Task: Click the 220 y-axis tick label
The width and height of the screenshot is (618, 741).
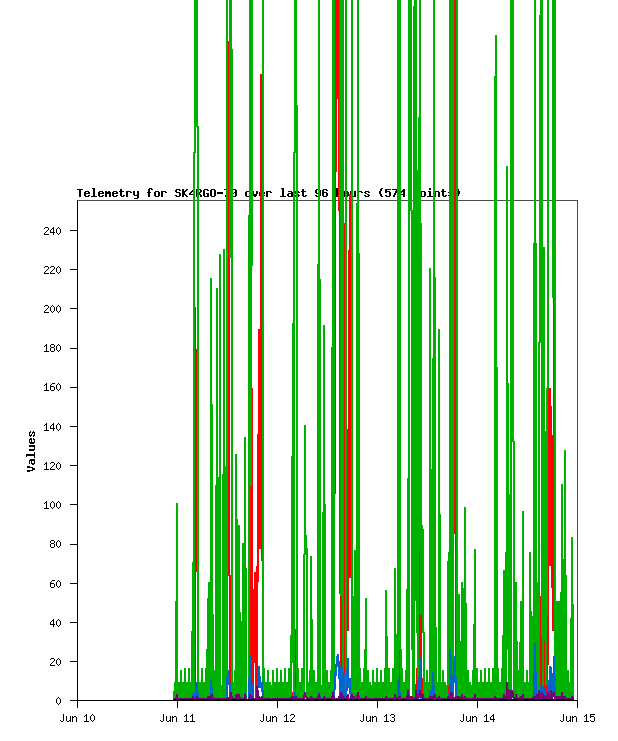Action: [53, 270]
